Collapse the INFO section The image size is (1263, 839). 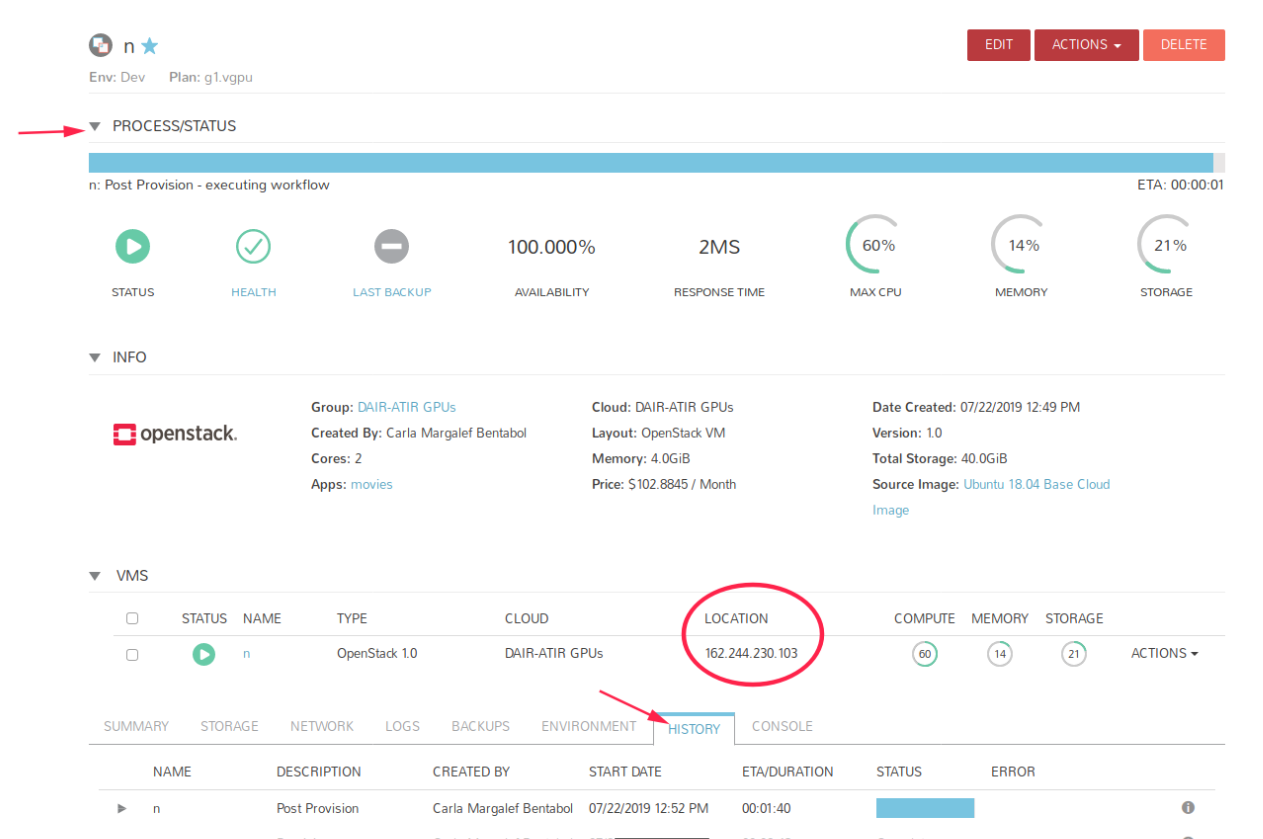(x=96, y=358)
